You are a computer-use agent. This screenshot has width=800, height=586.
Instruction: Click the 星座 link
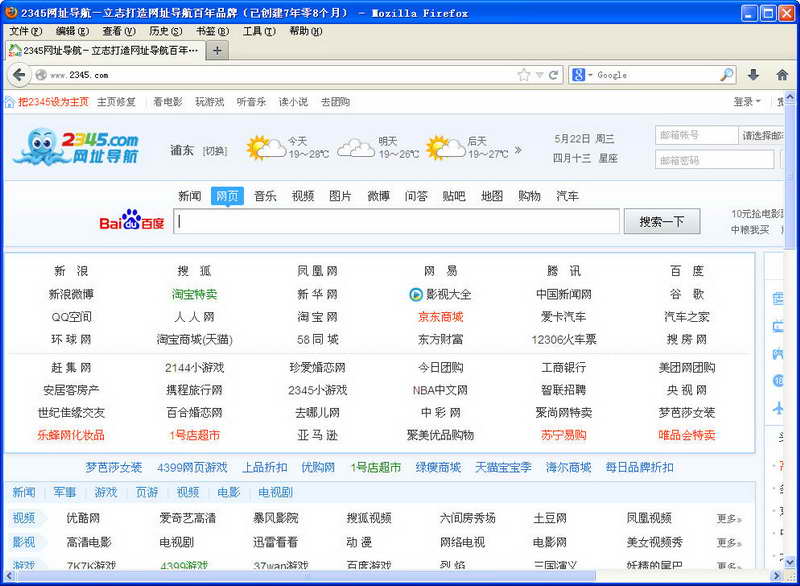[608, 158]
